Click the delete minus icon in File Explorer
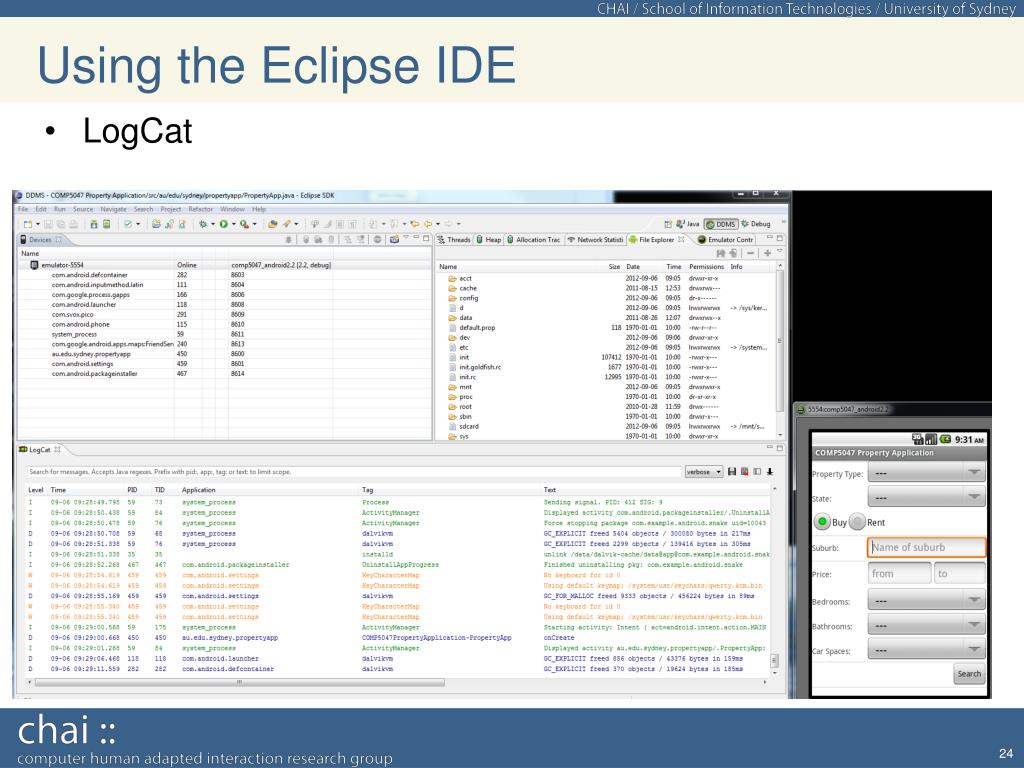This screenshot has width=1024, height=768. coord(751,253)
